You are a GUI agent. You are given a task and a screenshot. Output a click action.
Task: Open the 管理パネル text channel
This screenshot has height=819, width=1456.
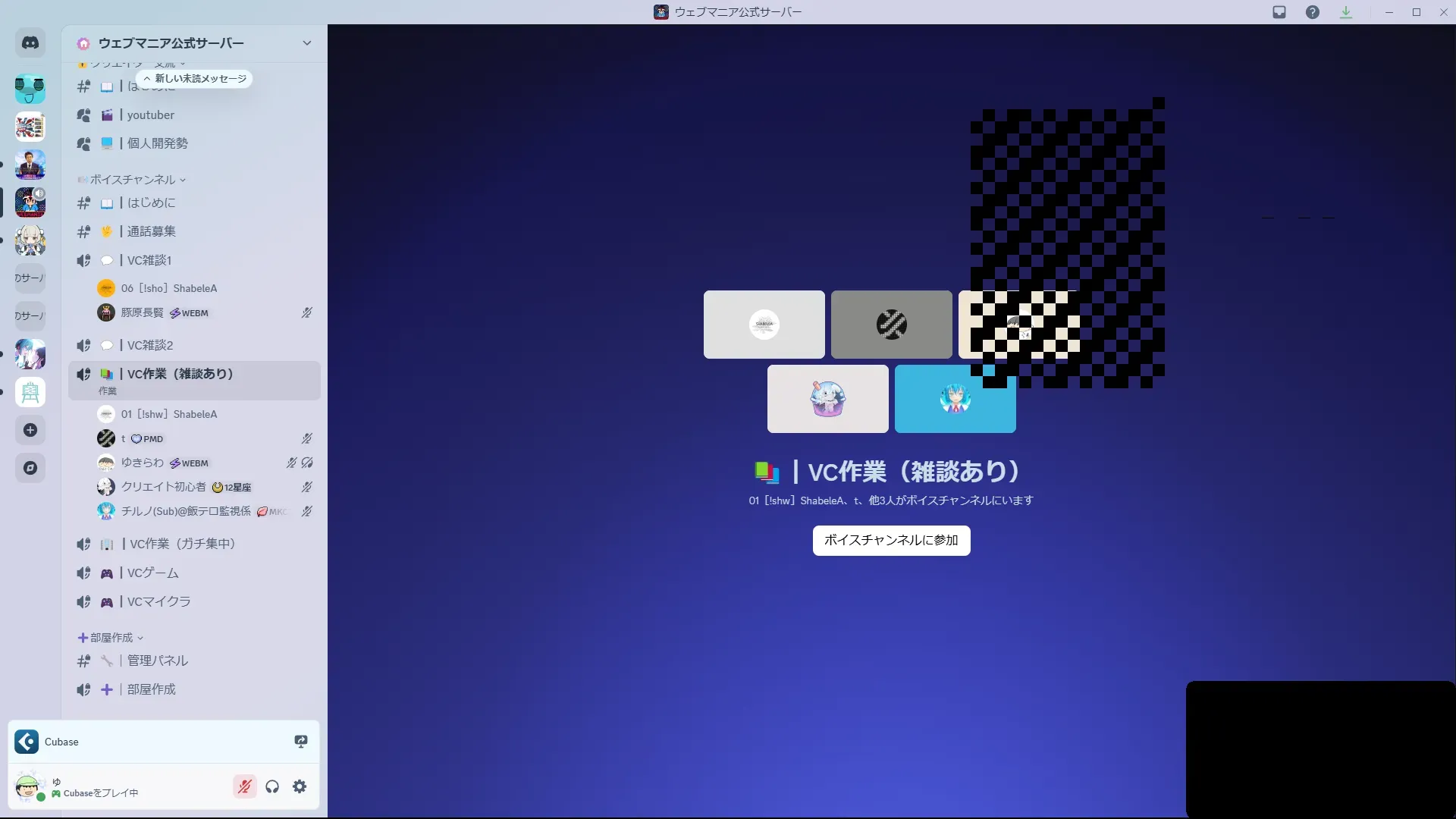click(158, 661)
